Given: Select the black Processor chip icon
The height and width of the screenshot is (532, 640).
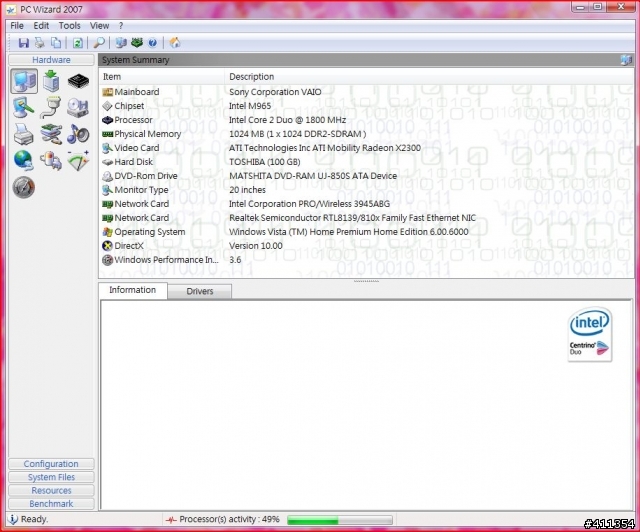Looking at the screenshot, I should [x=78, y=81].
